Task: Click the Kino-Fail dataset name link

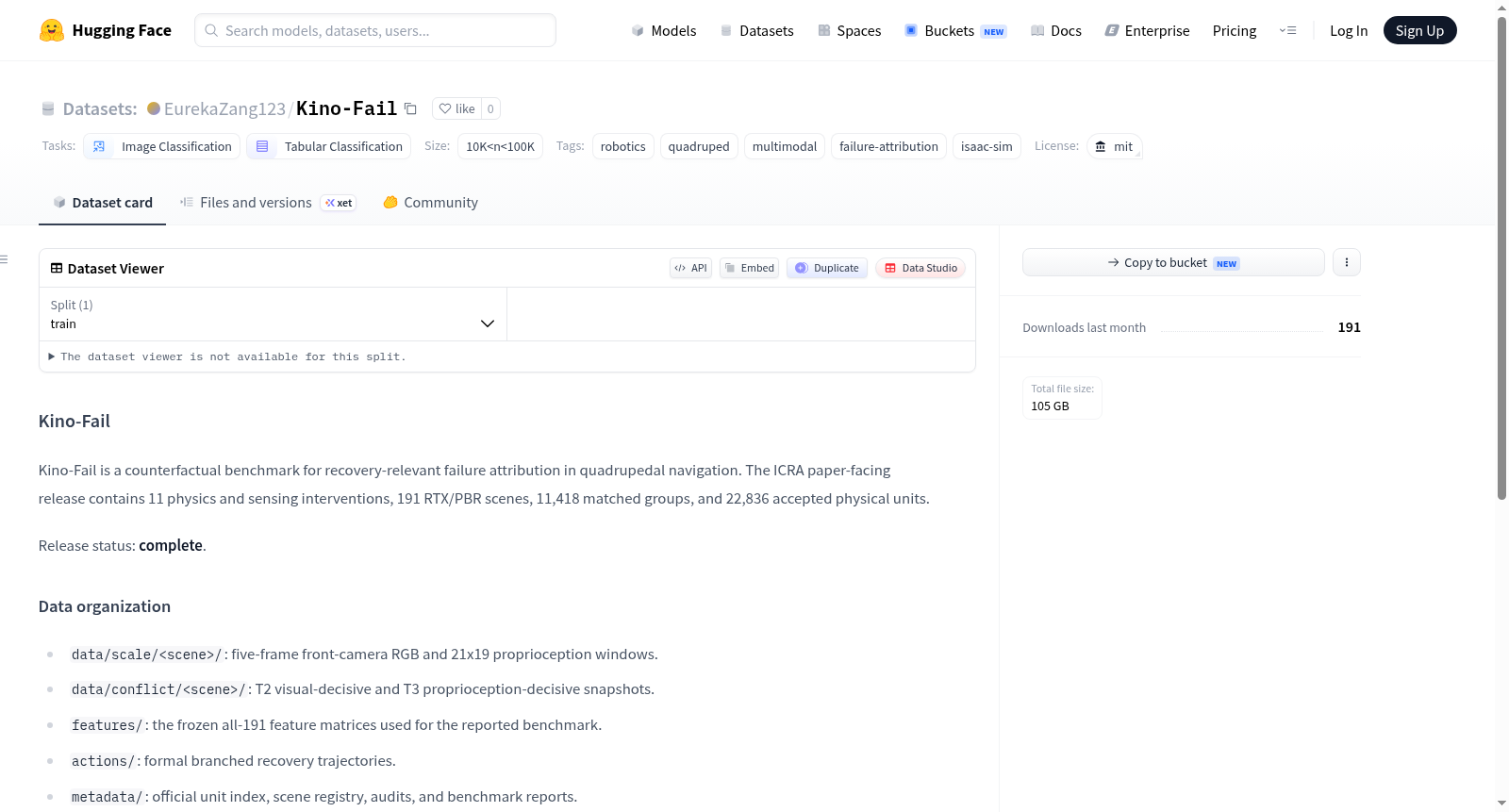Action: click(x=346, y=108)
